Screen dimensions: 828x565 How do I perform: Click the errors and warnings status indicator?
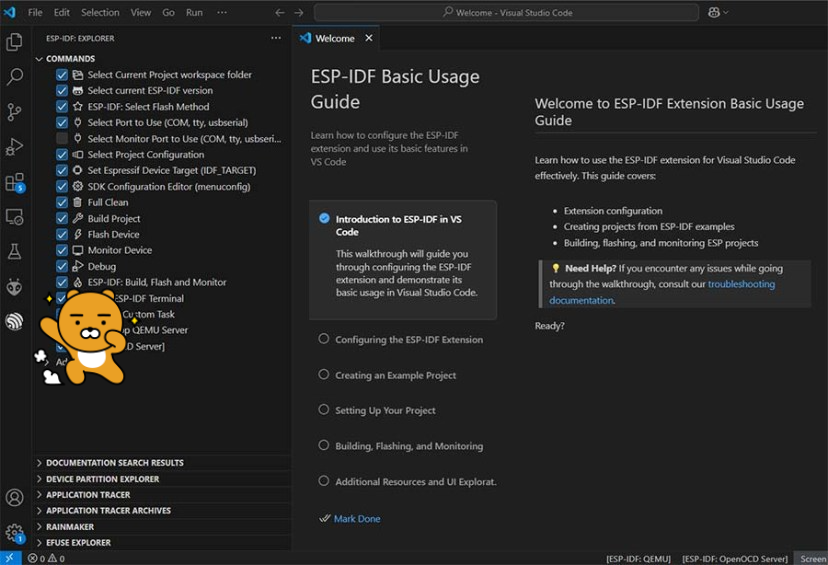coord(46,558)
